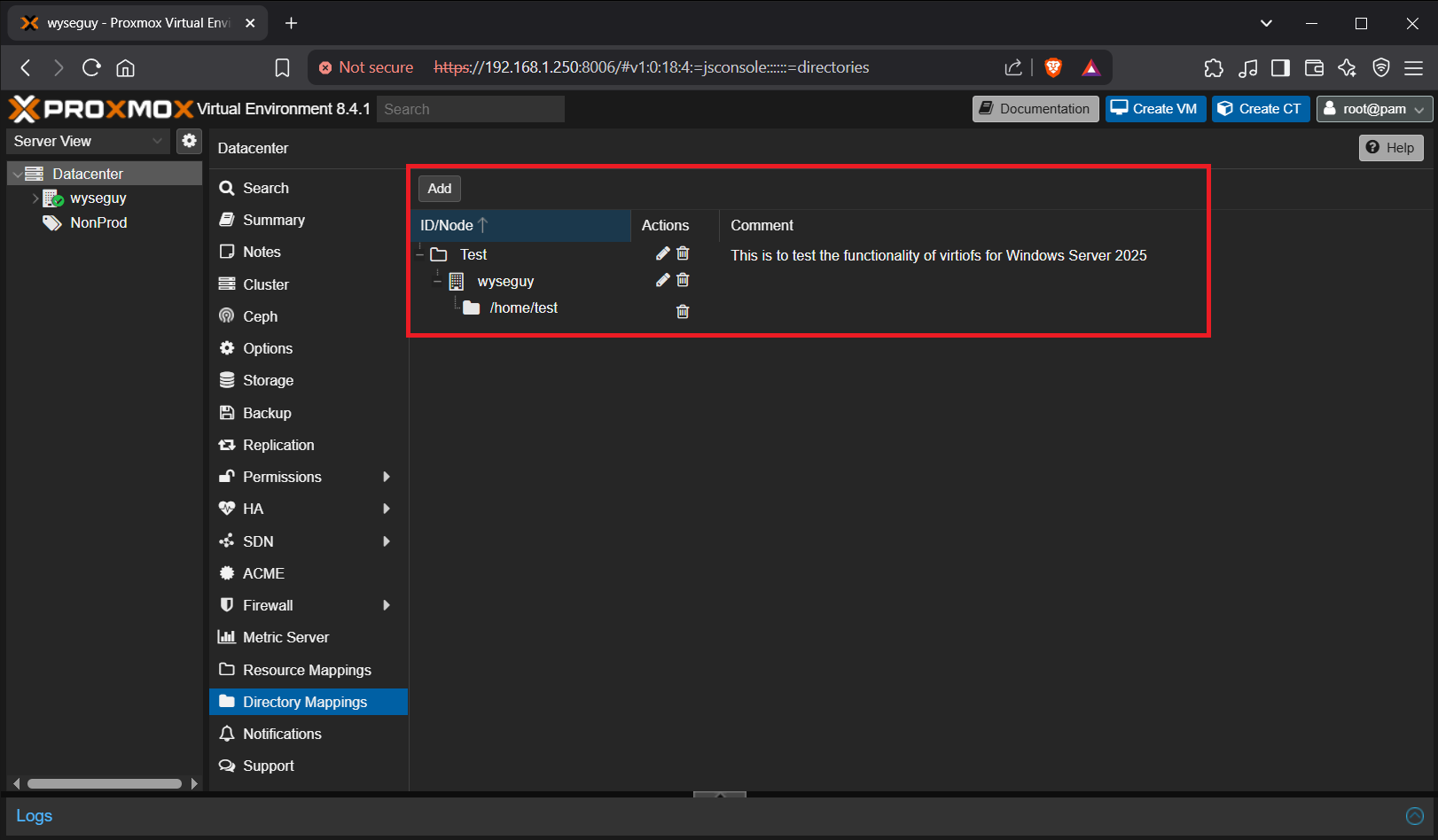Toggle the browser sidebar panel icon
The image size is (1438, 840).
pyautogui.click(x=1280, y=67)
